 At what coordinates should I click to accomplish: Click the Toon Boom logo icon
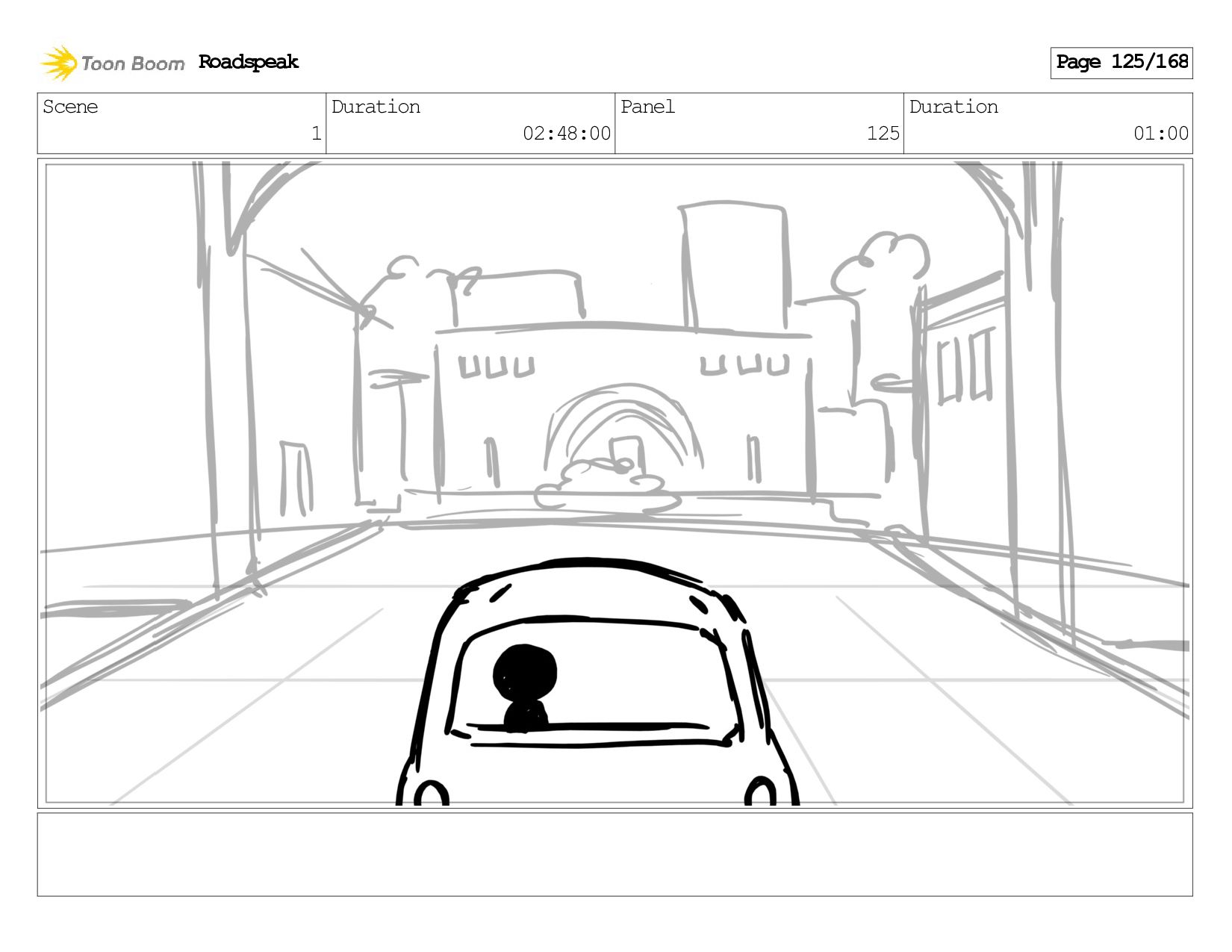pos(59,63)
